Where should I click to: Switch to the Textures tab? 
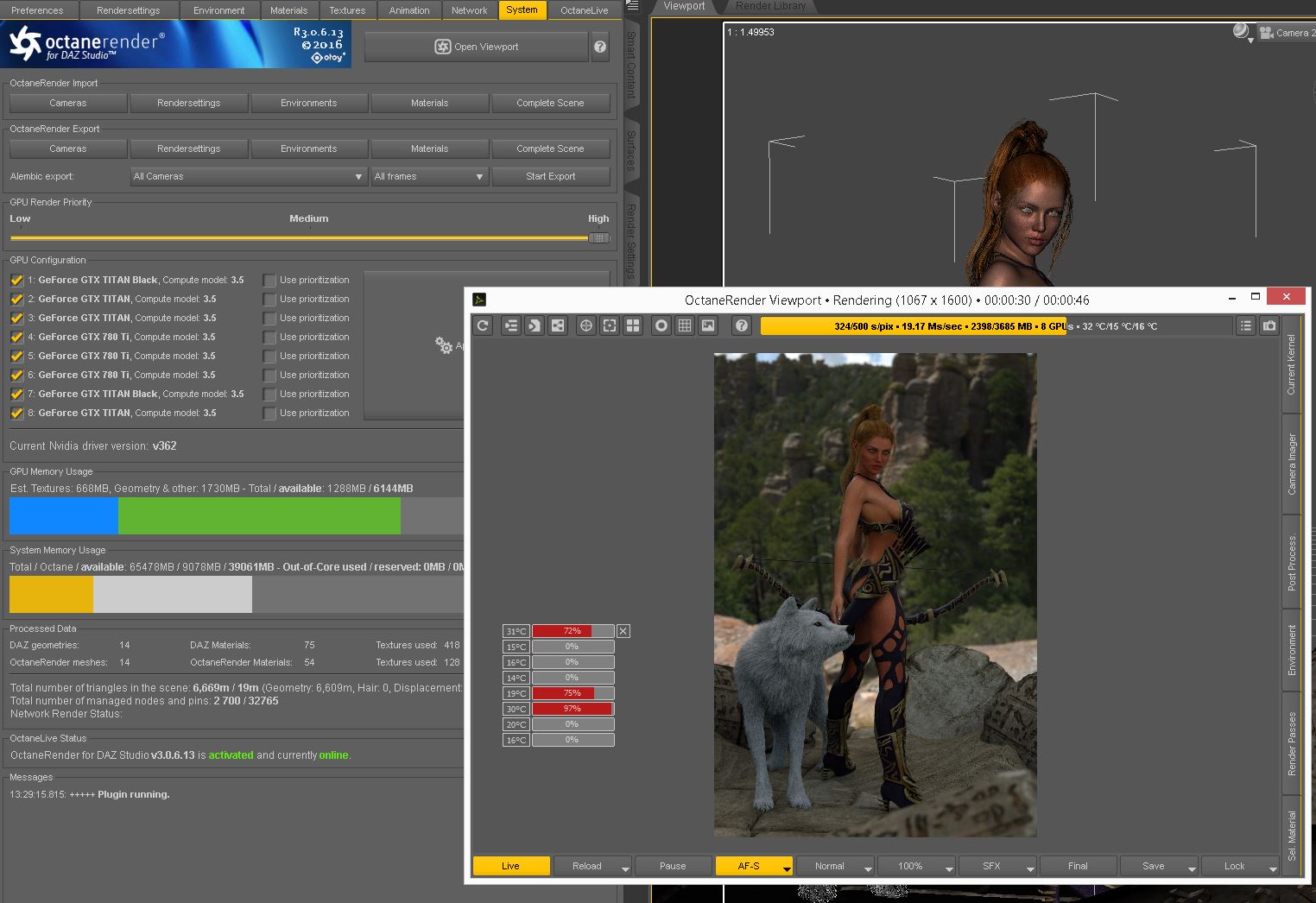tap(347, 10)
